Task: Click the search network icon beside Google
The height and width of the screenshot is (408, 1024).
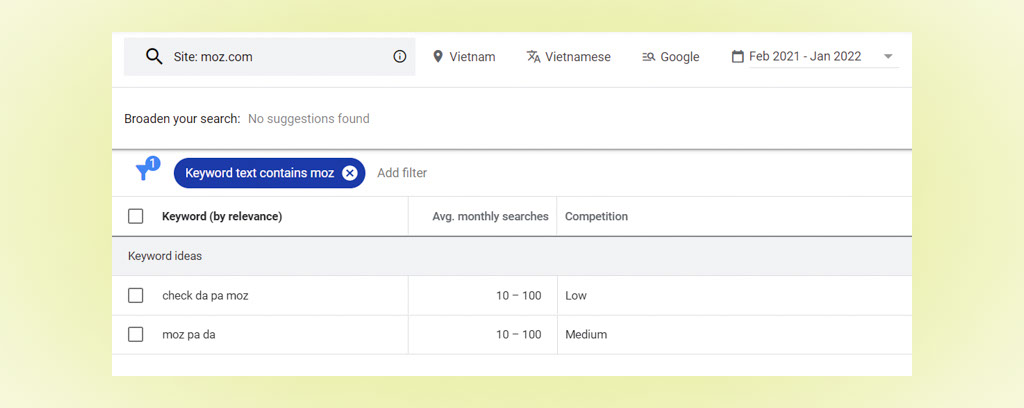Action: 648,57
